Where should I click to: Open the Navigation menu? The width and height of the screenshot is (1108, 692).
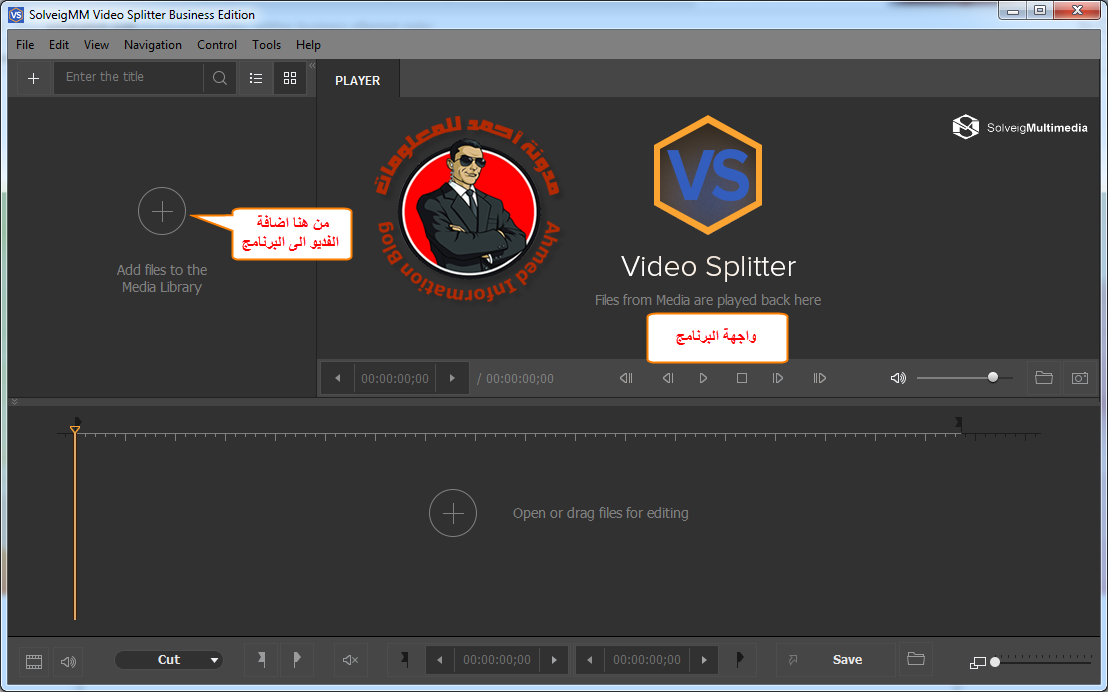pos(153,45)
